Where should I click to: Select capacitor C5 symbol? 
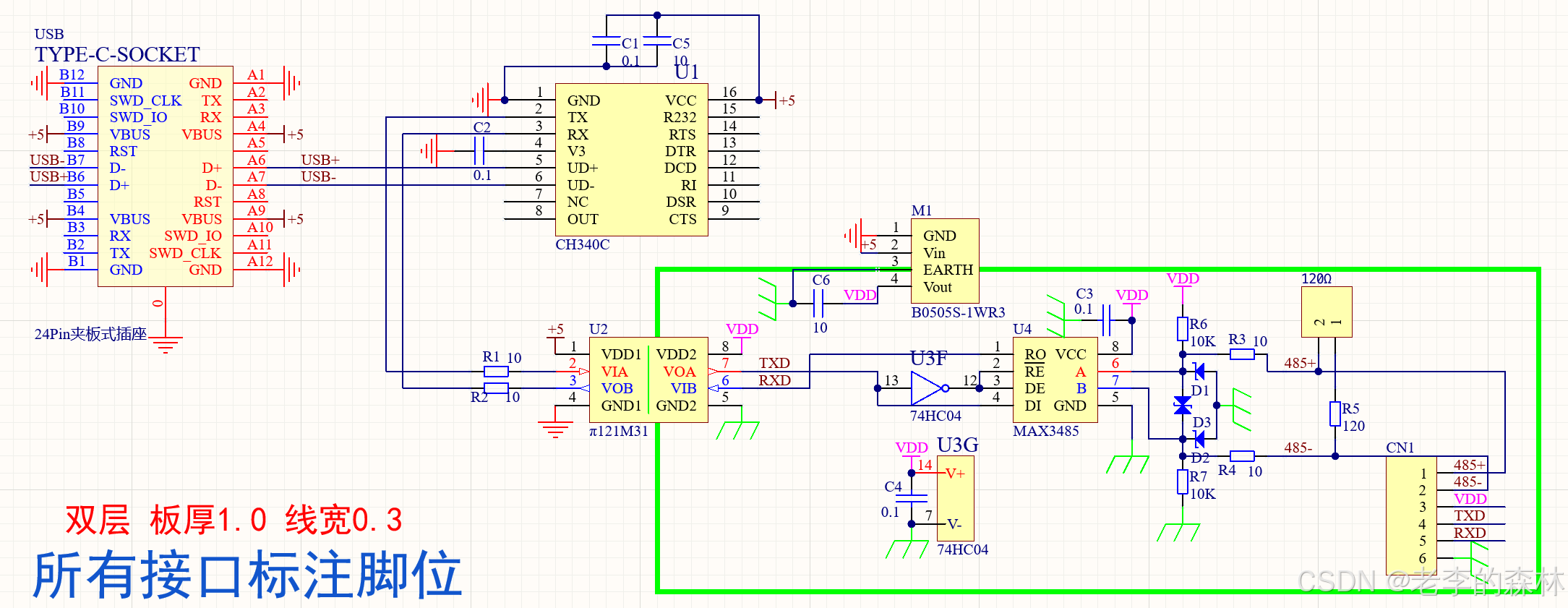[657, 40]
